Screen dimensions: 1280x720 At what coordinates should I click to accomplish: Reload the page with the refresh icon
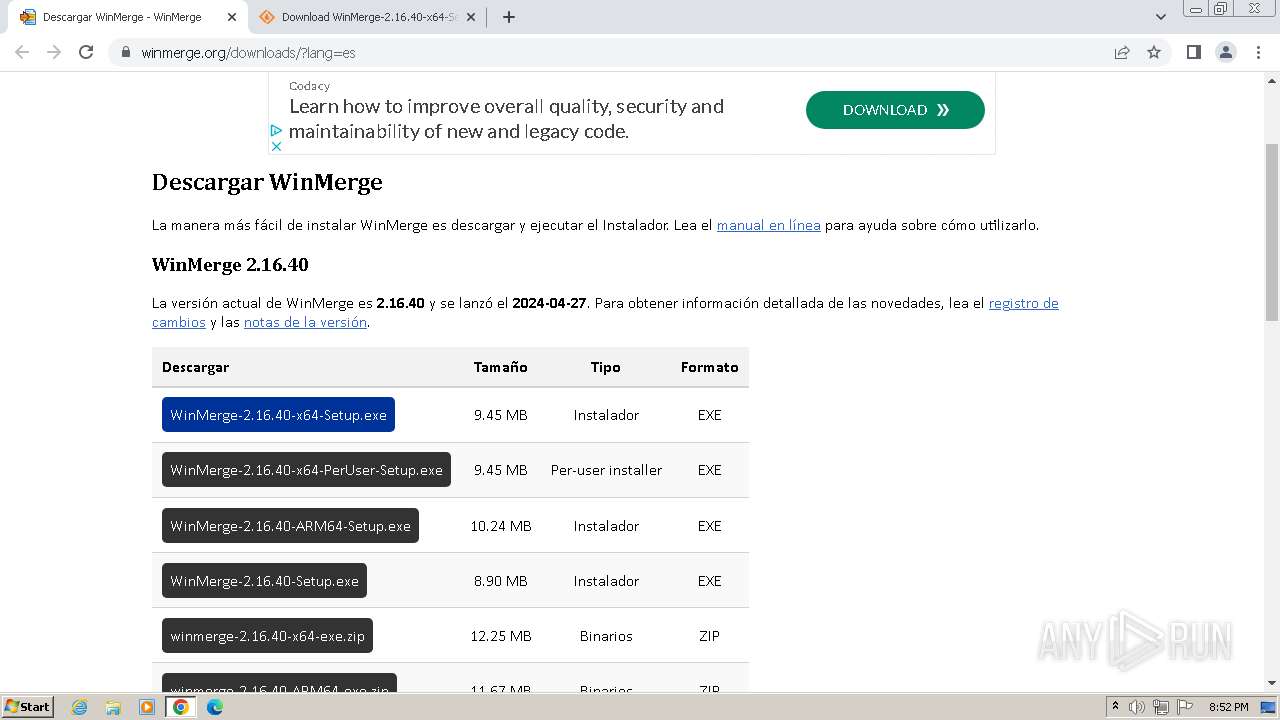86,52
